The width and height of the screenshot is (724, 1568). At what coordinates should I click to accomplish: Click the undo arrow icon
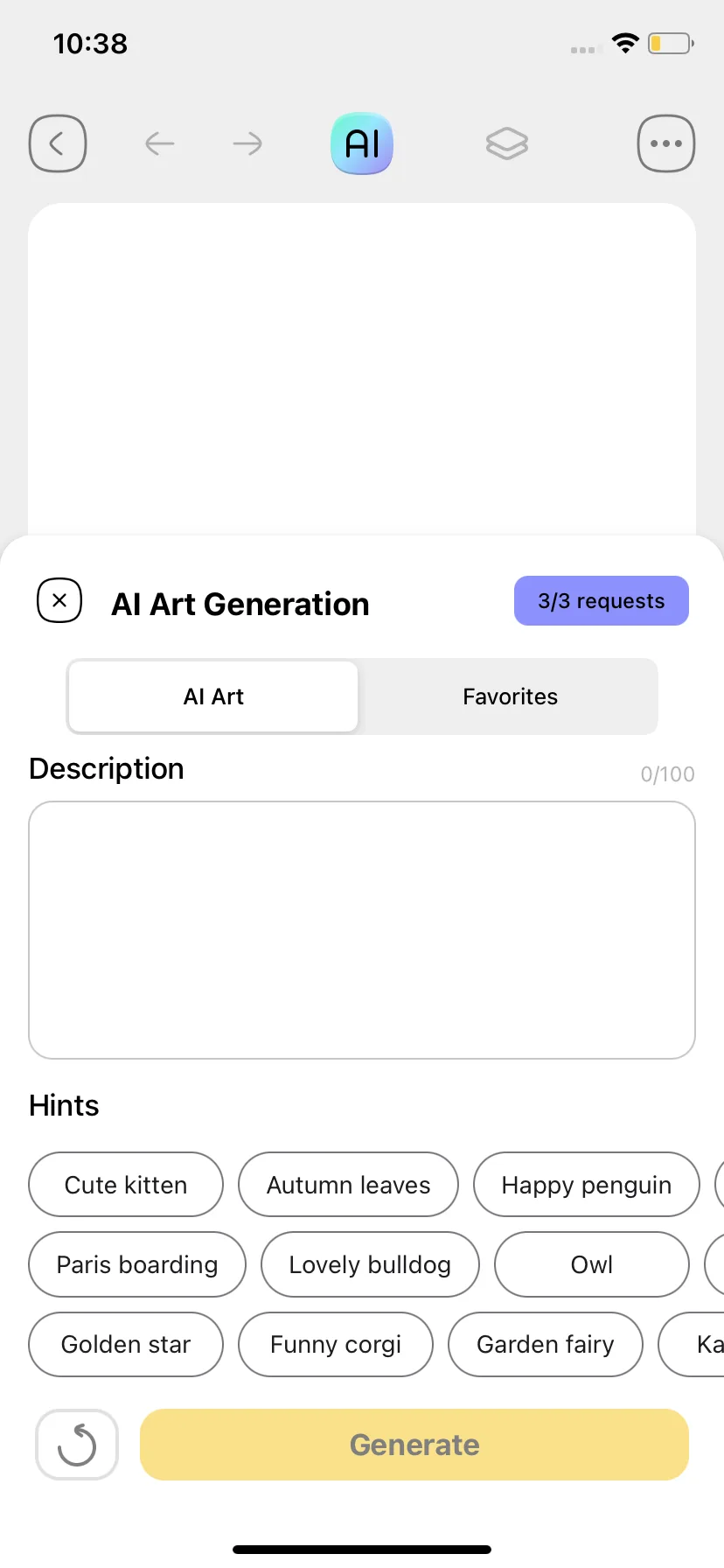[159, 143]
